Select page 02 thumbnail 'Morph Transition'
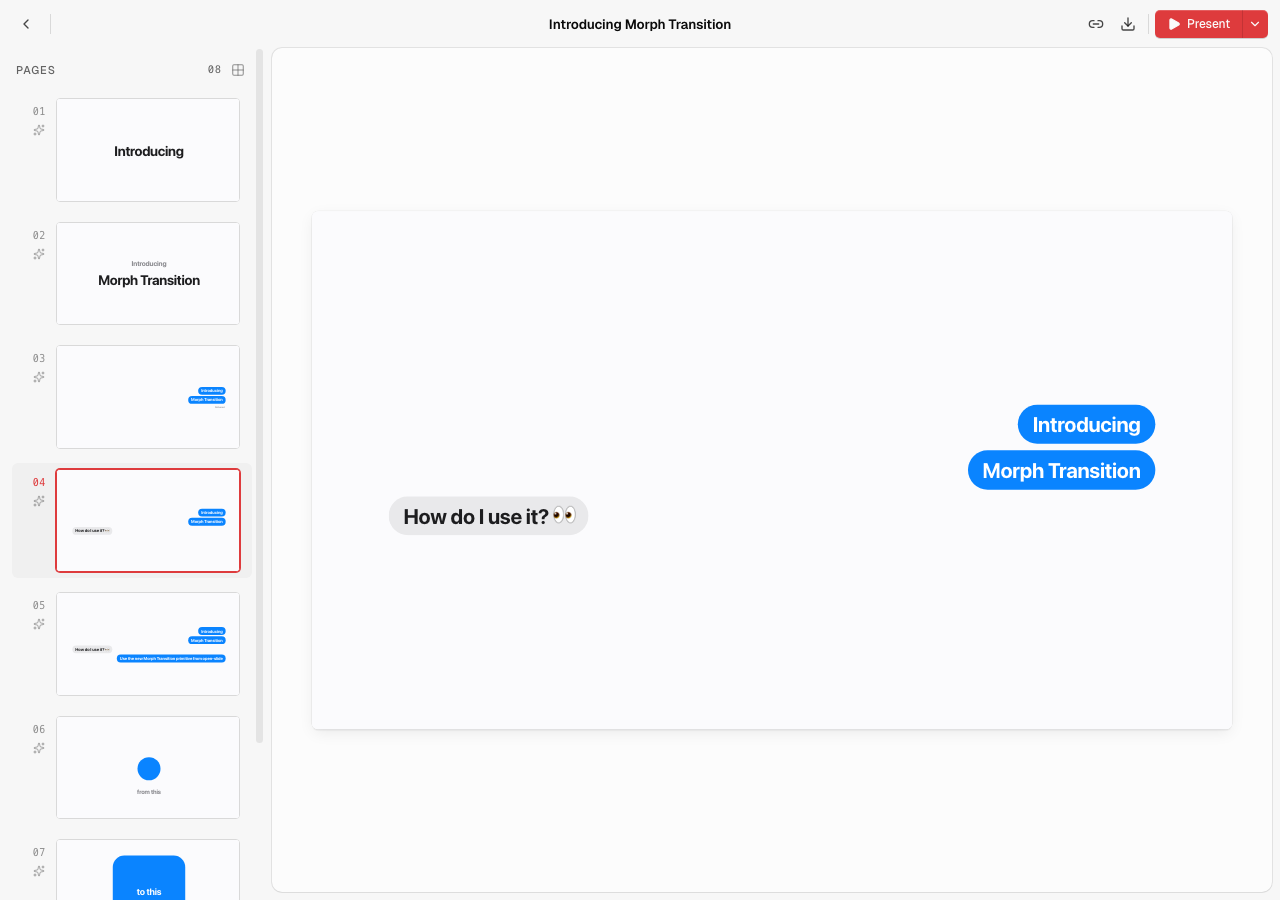The width and height of the screenshot is (1280, 900). 148,273
